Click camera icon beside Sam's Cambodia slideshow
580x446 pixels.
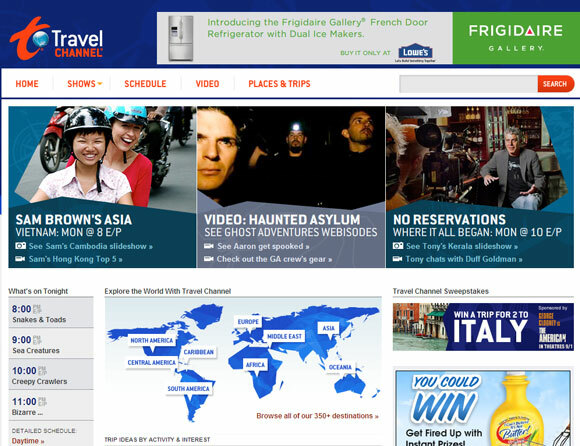20,246
